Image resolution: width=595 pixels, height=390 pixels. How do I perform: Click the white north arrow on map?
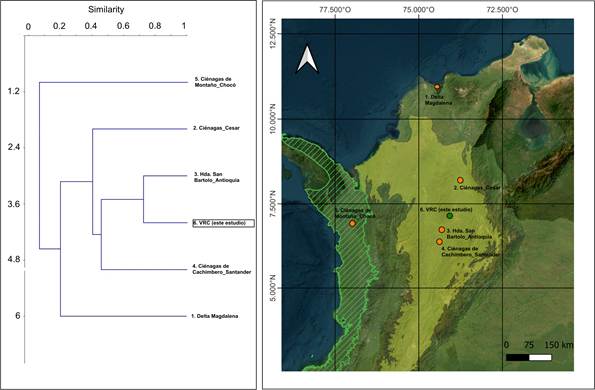tap(307, 59)
